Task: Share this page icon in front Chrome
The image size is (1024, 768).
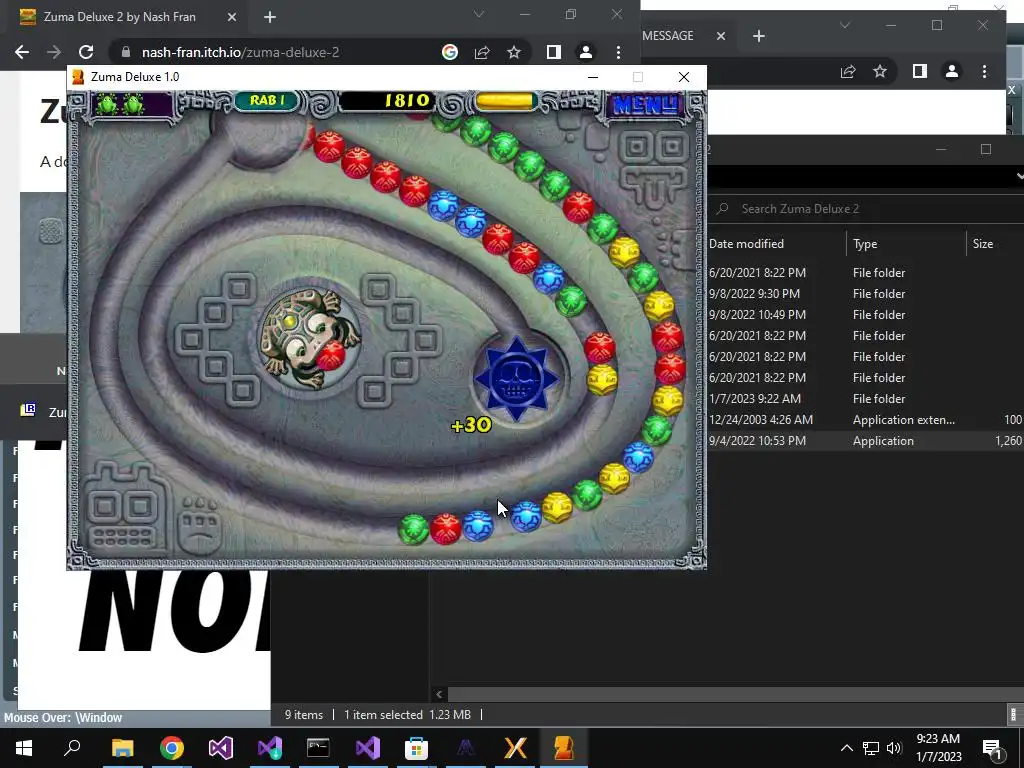Action: coord(482,52)
